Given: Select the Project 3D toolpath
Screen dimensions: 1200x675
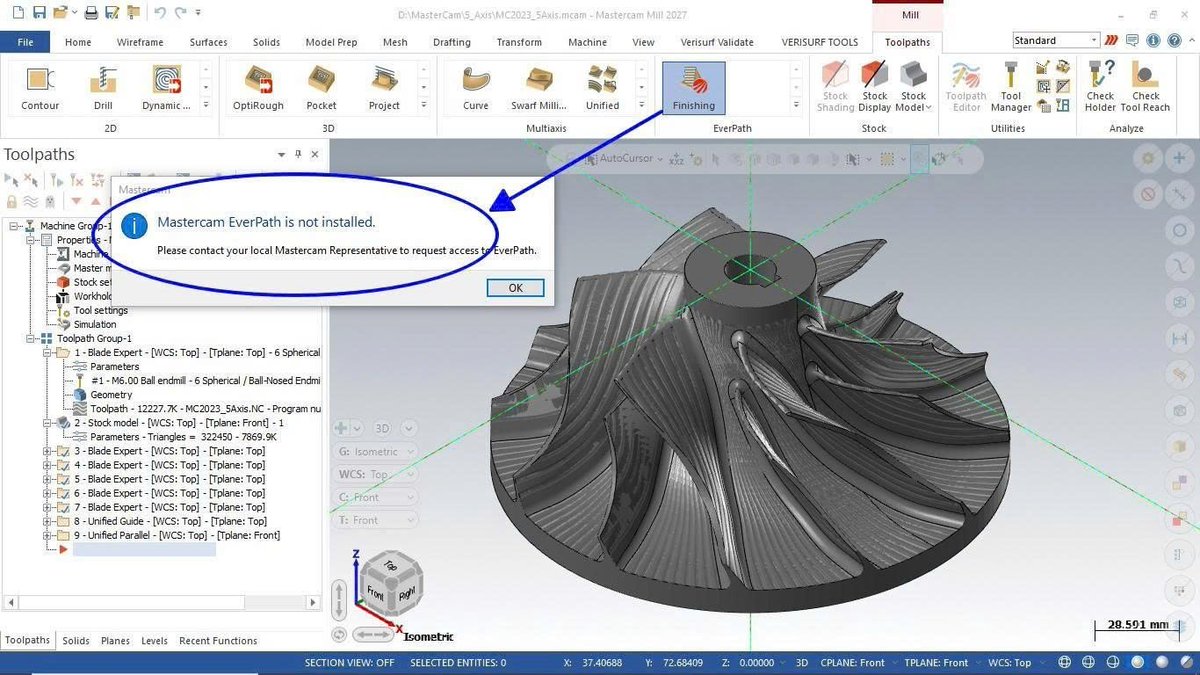Looking at the screenshot, I should [384, 88].
